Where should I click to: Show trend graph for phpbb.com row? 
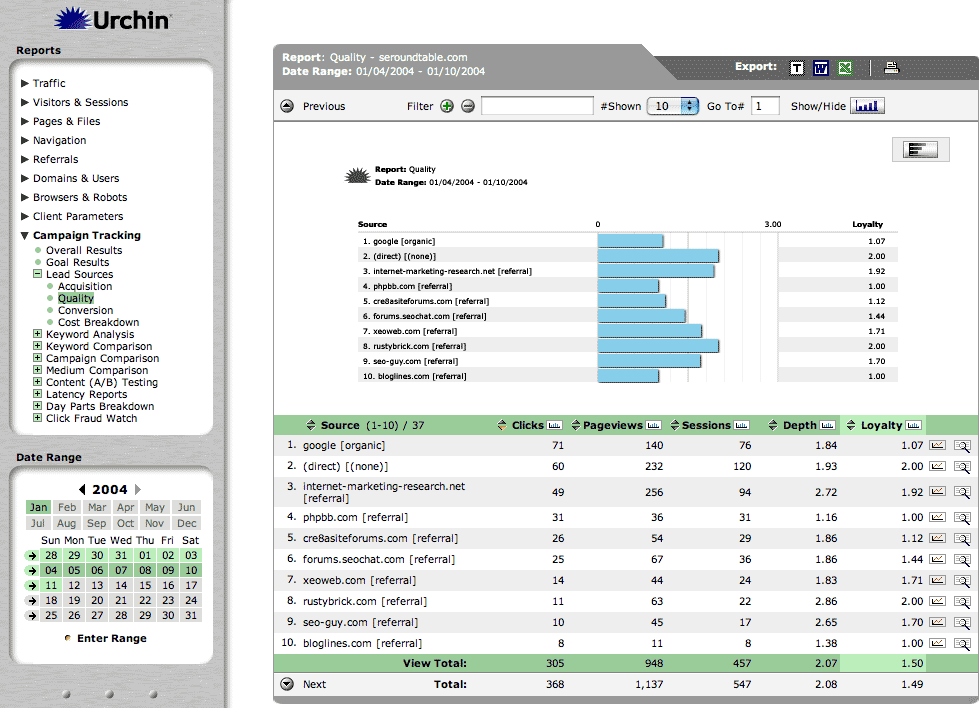click(937, 518)
